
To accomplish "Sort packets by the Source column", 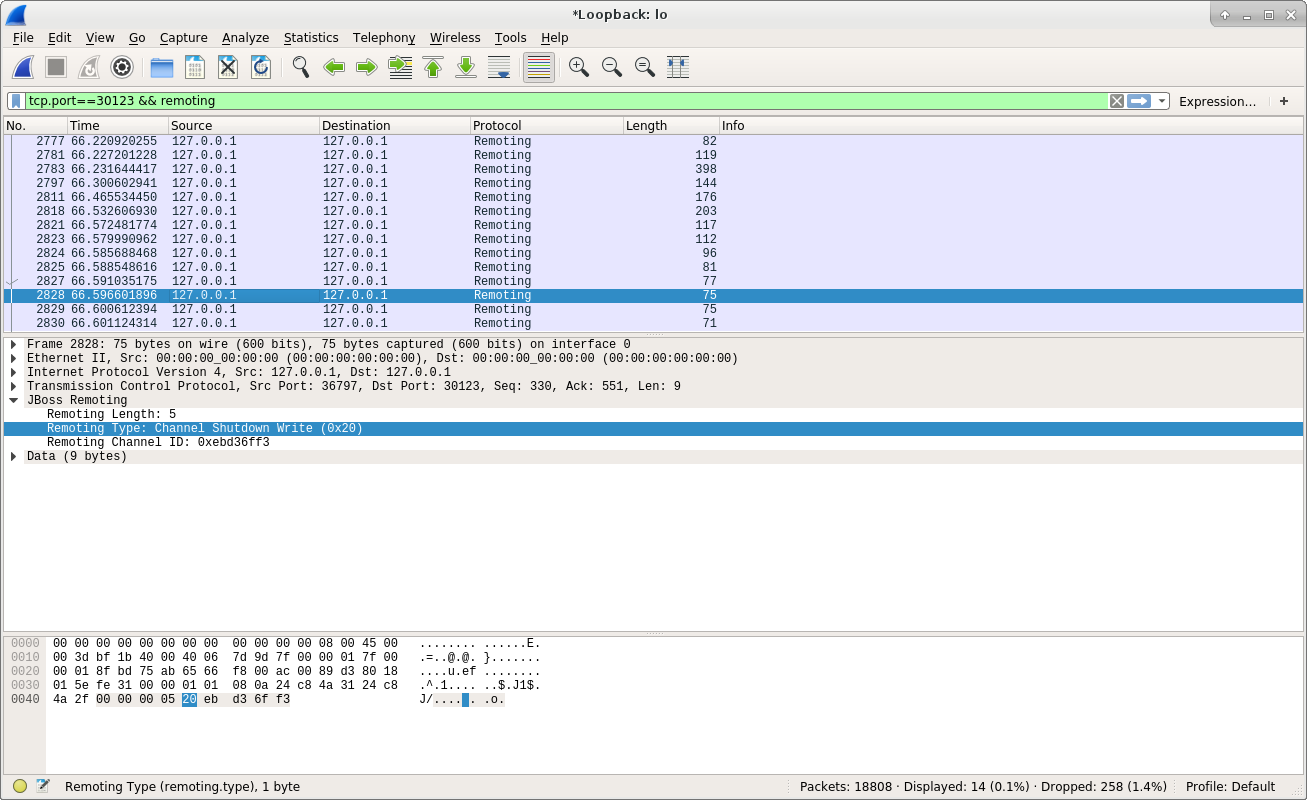I will click(x=243, y=125).
